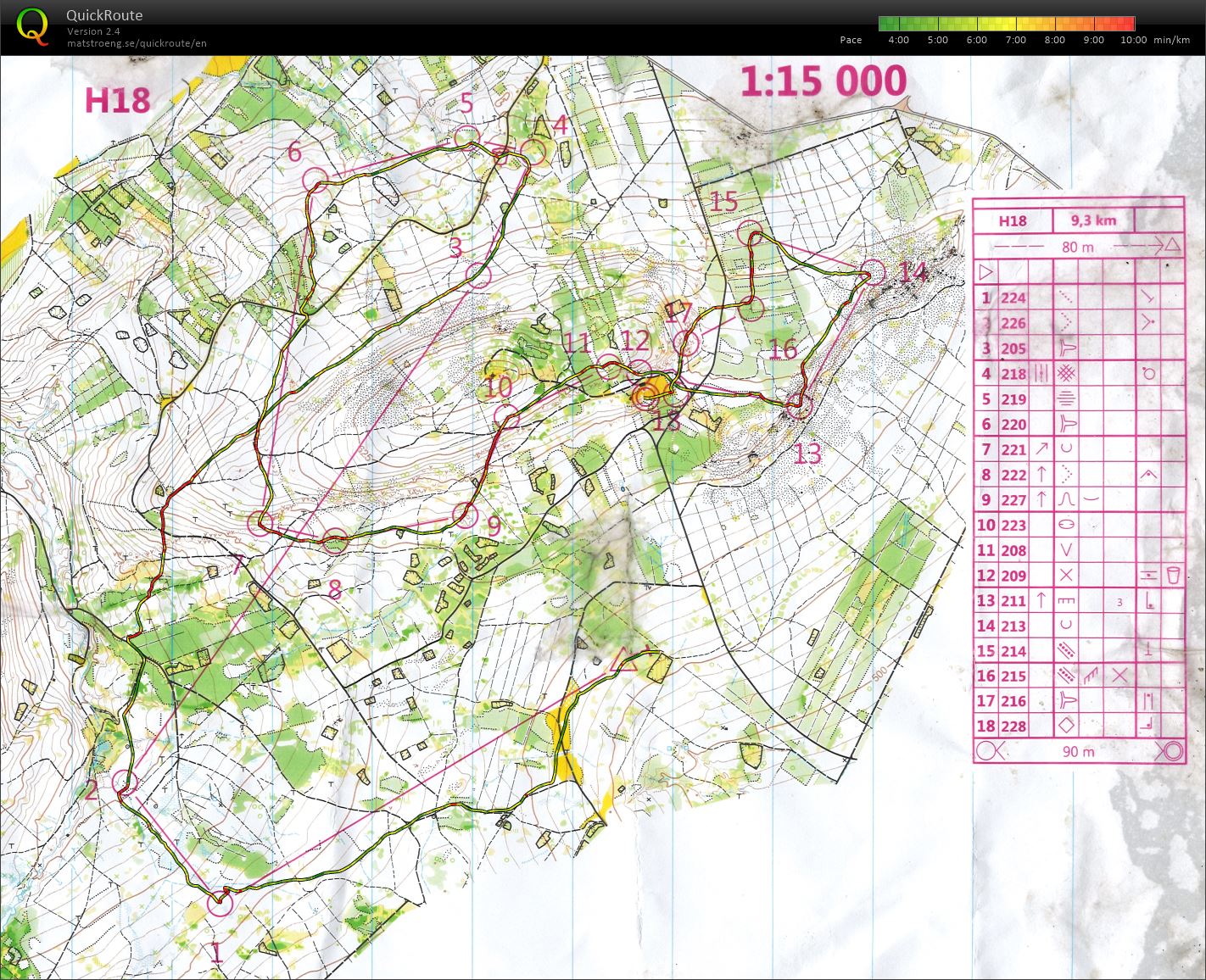Viewport: 1206px width, 980px height.
Task: Click control circle 6 on the map
Action: tap(315, 179)
